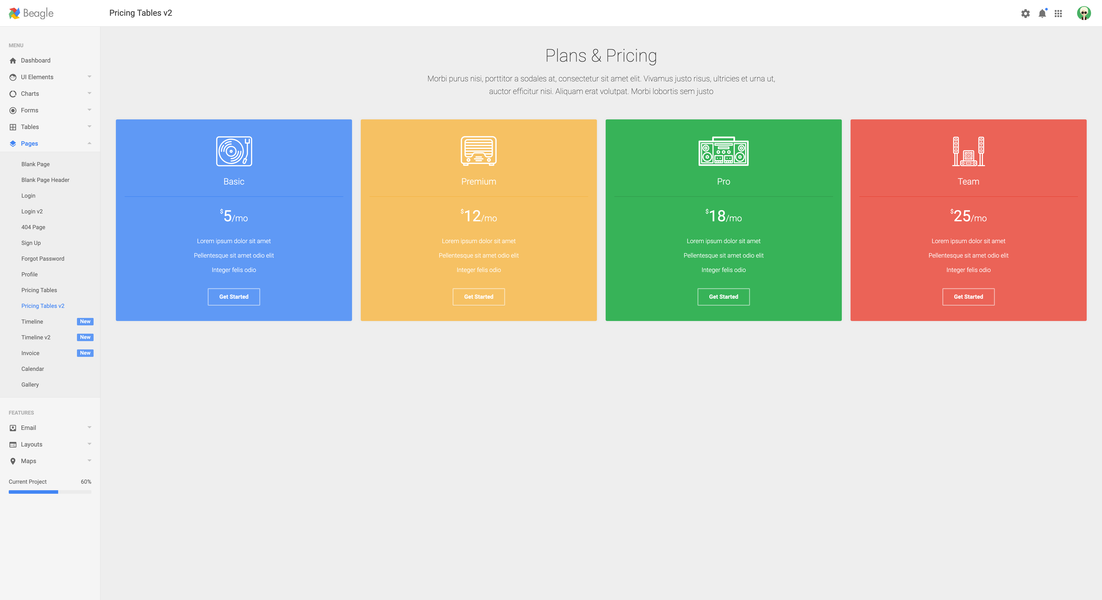Click the settings gear icon in header
The image size is (1102, 600).
(1025, 14)
